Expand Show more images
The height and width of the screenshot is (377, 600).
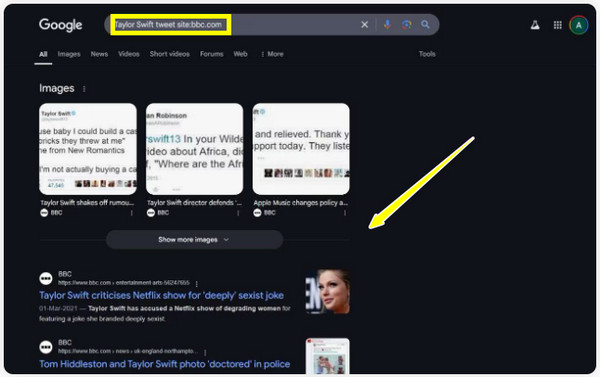point(194,240)
